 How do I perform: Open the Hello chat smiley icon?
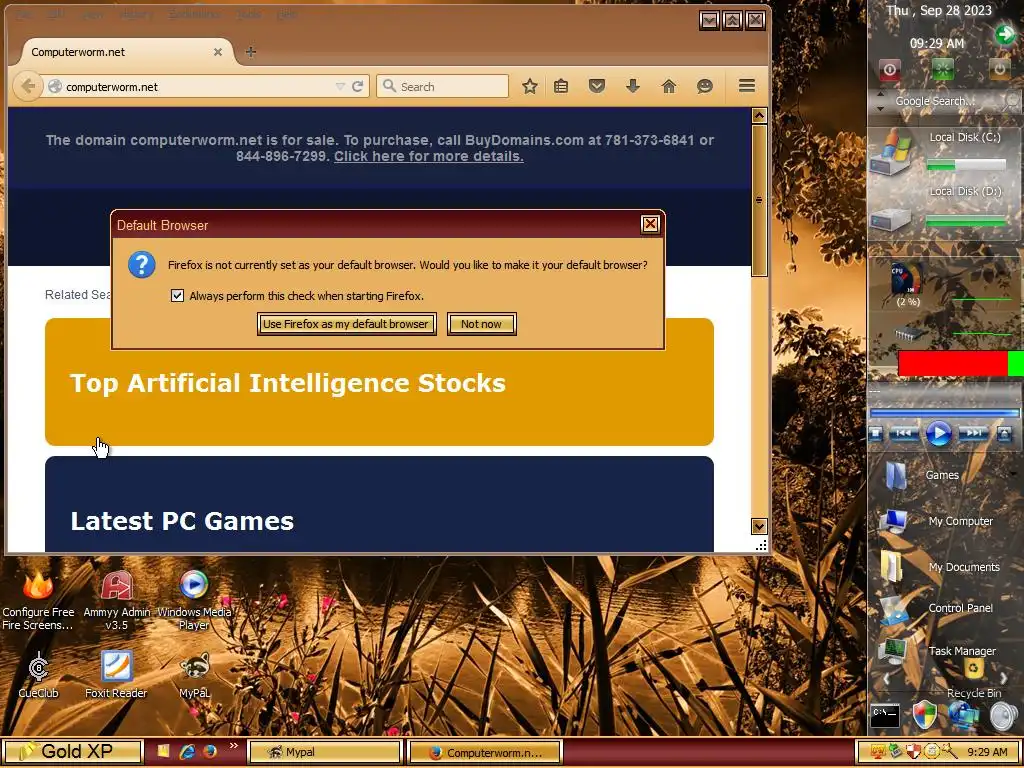(705, 86)
